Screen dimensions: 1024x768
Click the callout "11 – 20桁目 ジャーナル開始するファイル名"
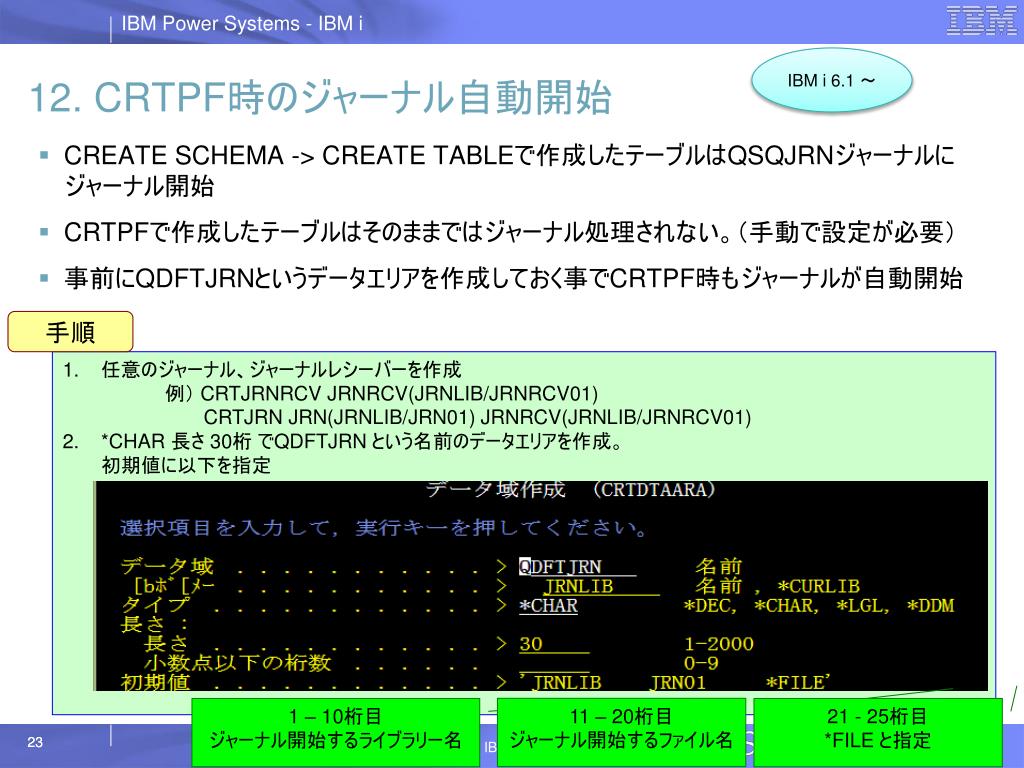621,731
